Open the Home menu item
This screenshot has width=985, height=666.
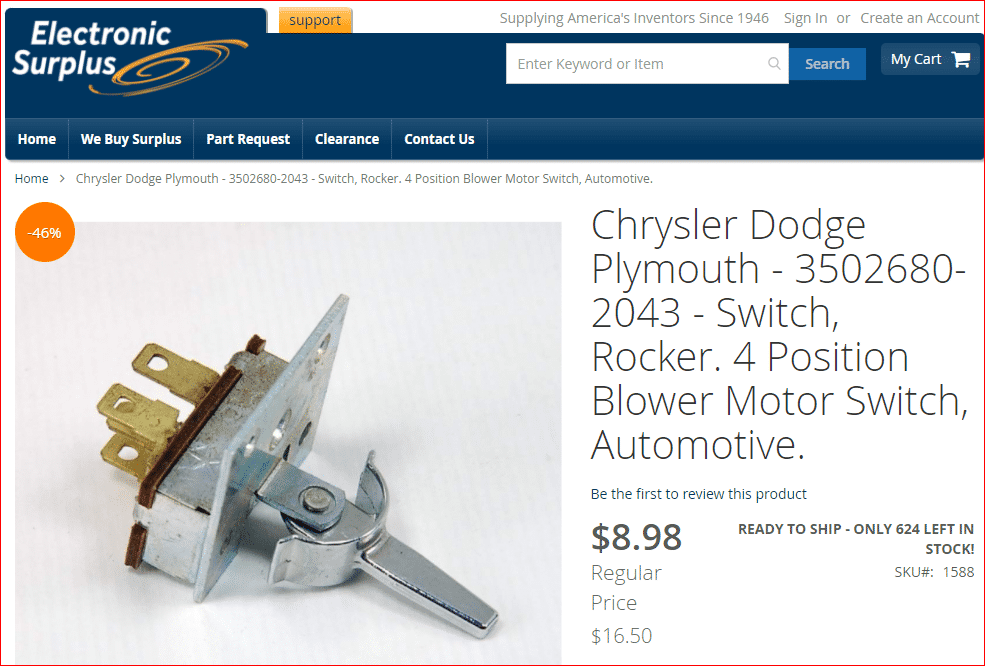point(36,139)
